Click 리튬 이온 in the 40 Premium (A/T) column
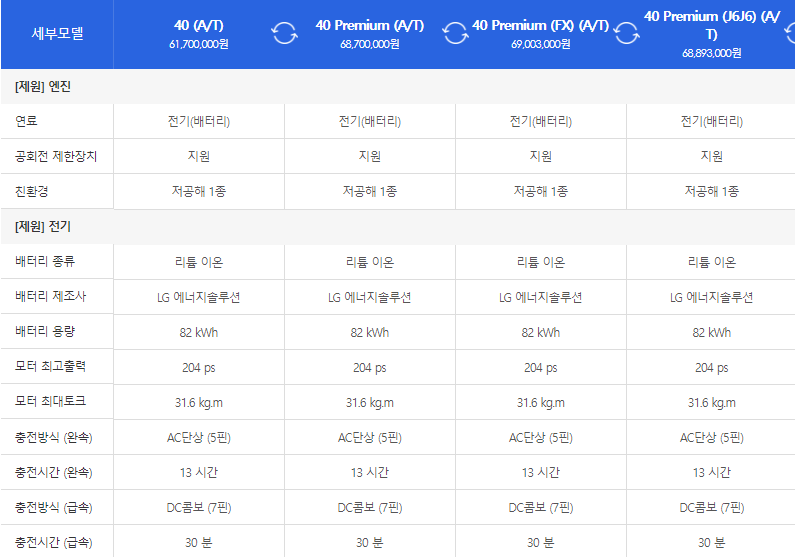 (370, 262)
